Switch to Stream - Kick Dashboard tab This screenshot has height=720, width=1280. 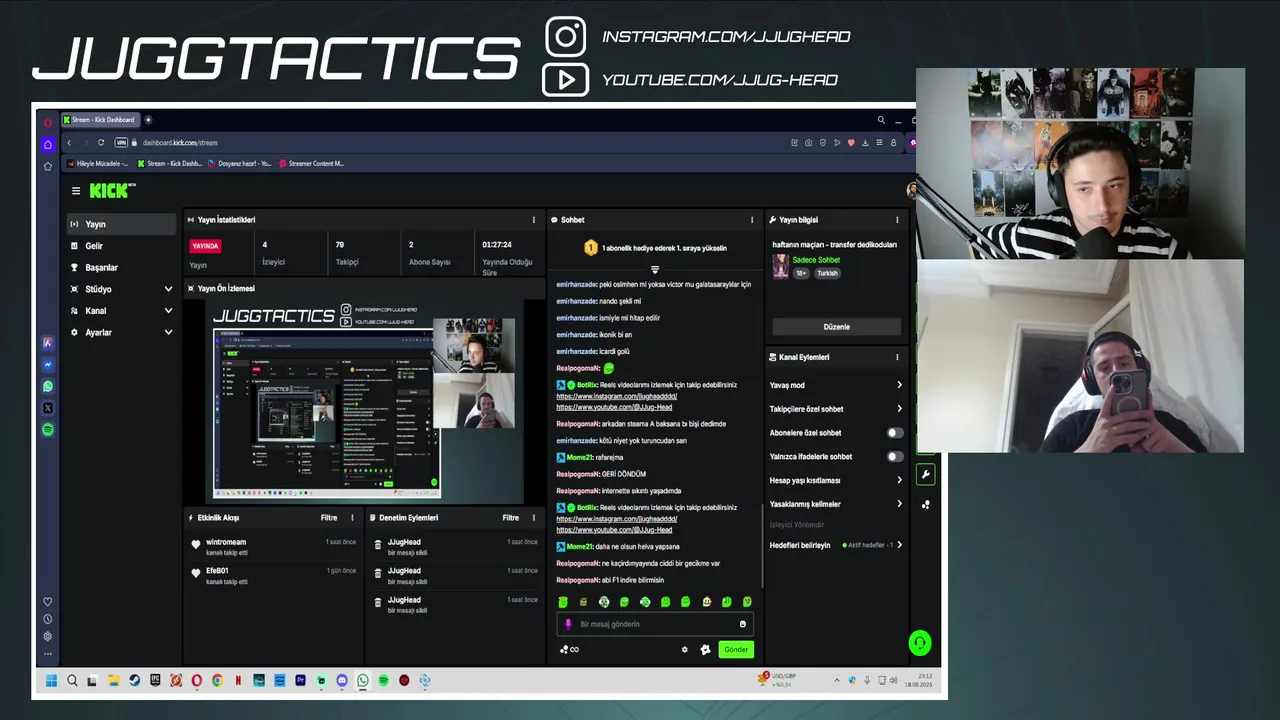pos(99,120)
